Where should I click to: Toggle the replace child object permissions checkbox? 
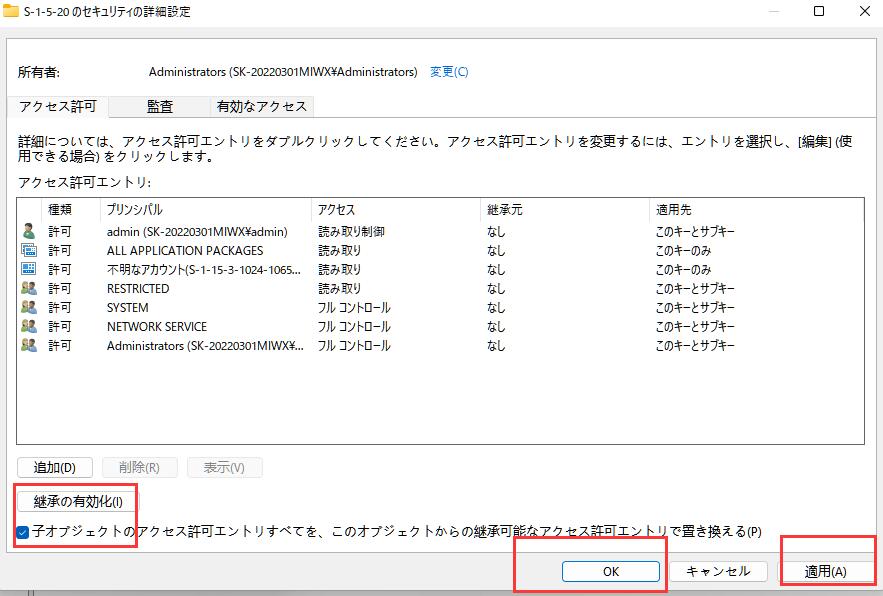(23, 532)
